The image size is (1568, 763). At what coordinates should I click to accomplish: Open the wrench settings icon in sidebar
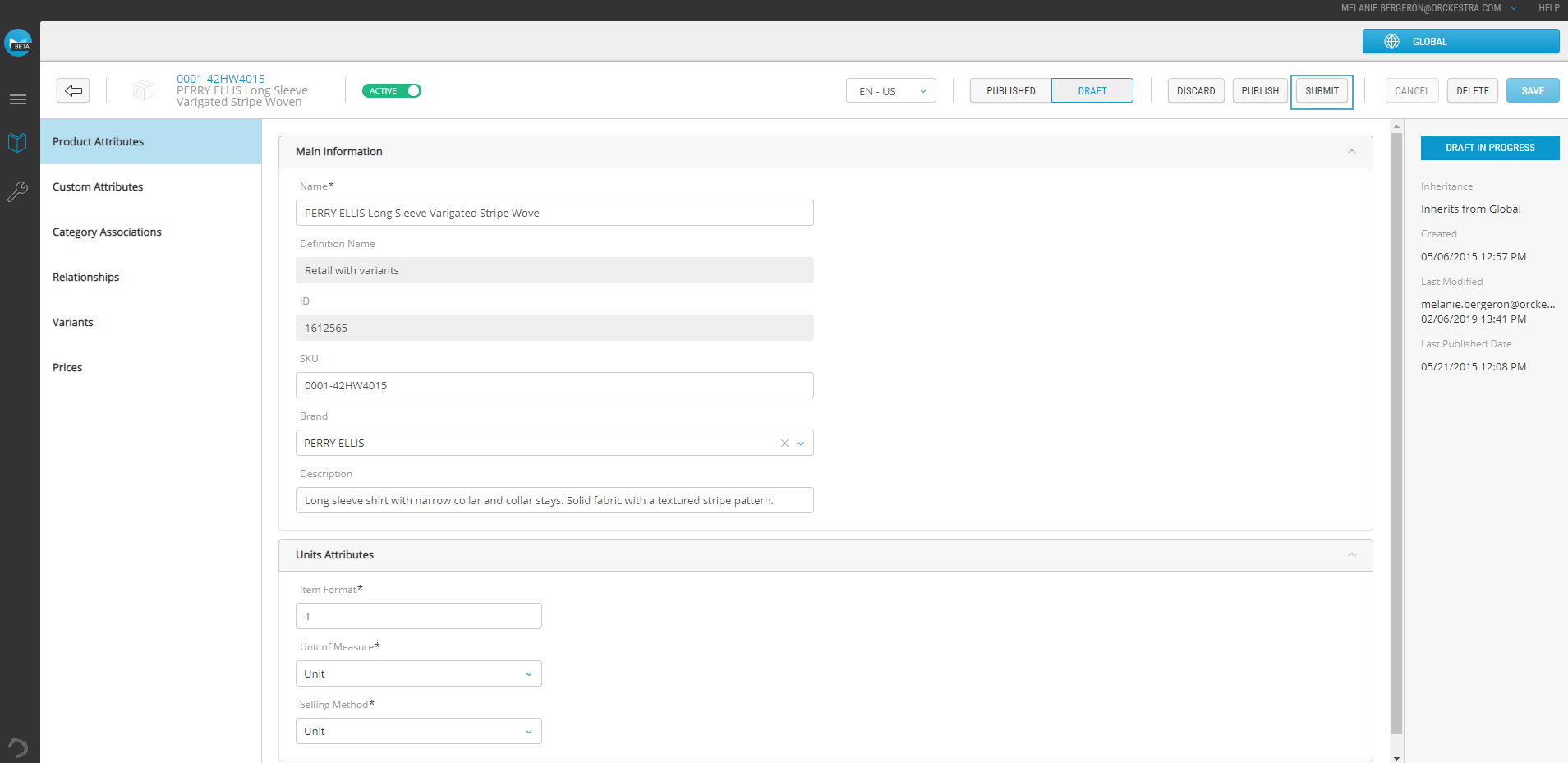point(18,191)
